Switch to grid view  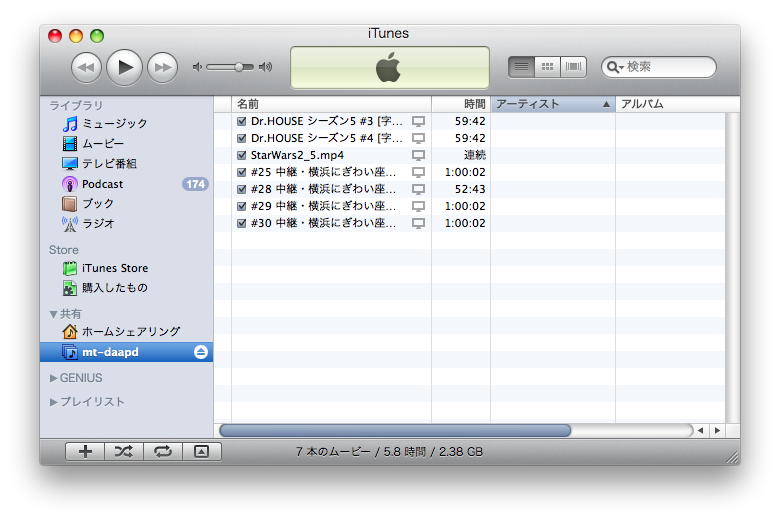click(547, 67)
